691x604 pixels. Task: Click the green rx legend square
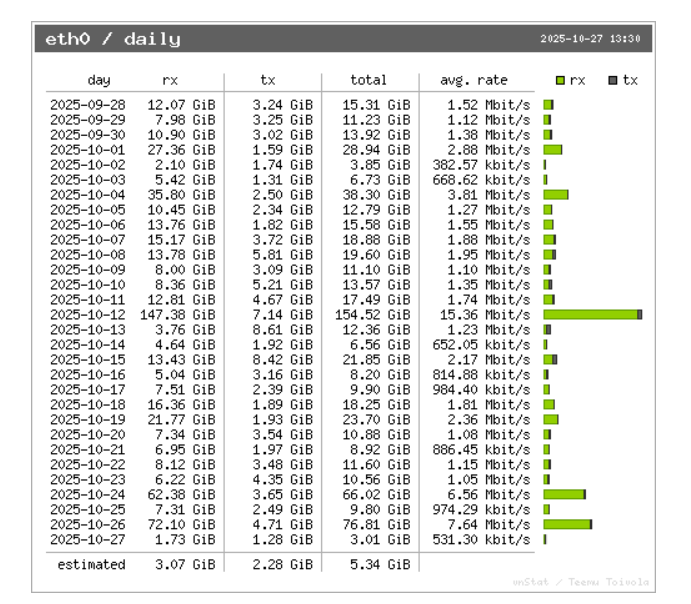pos(562,80)
